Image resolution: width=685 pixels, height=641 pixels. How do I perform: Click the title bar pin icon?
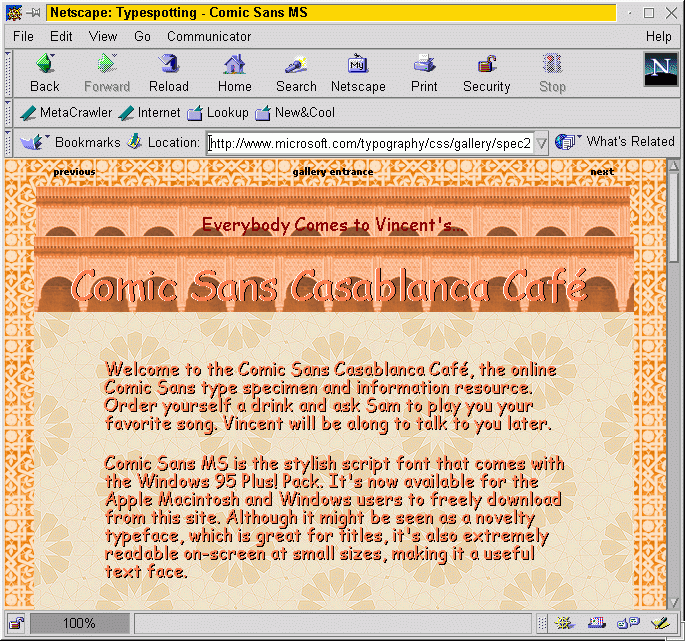pyautogui.click(x=33, y=13)
